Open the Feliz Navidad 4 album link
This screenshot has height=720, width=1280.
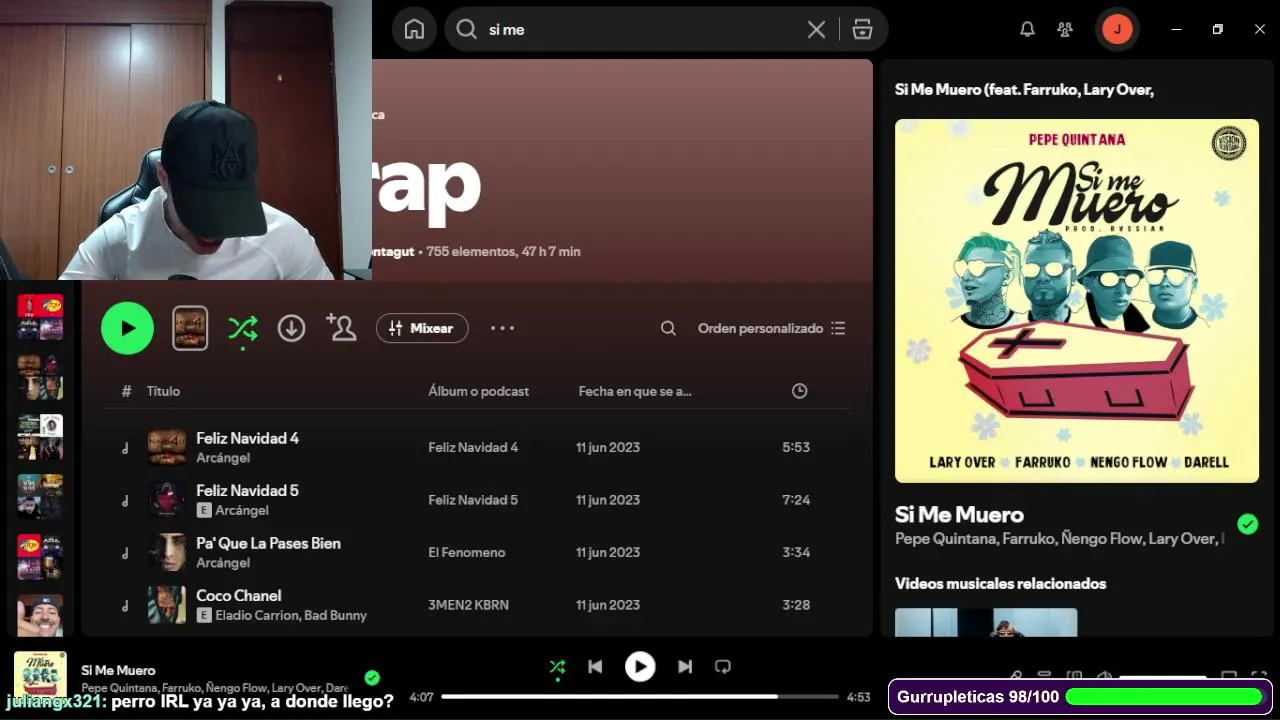473,447
